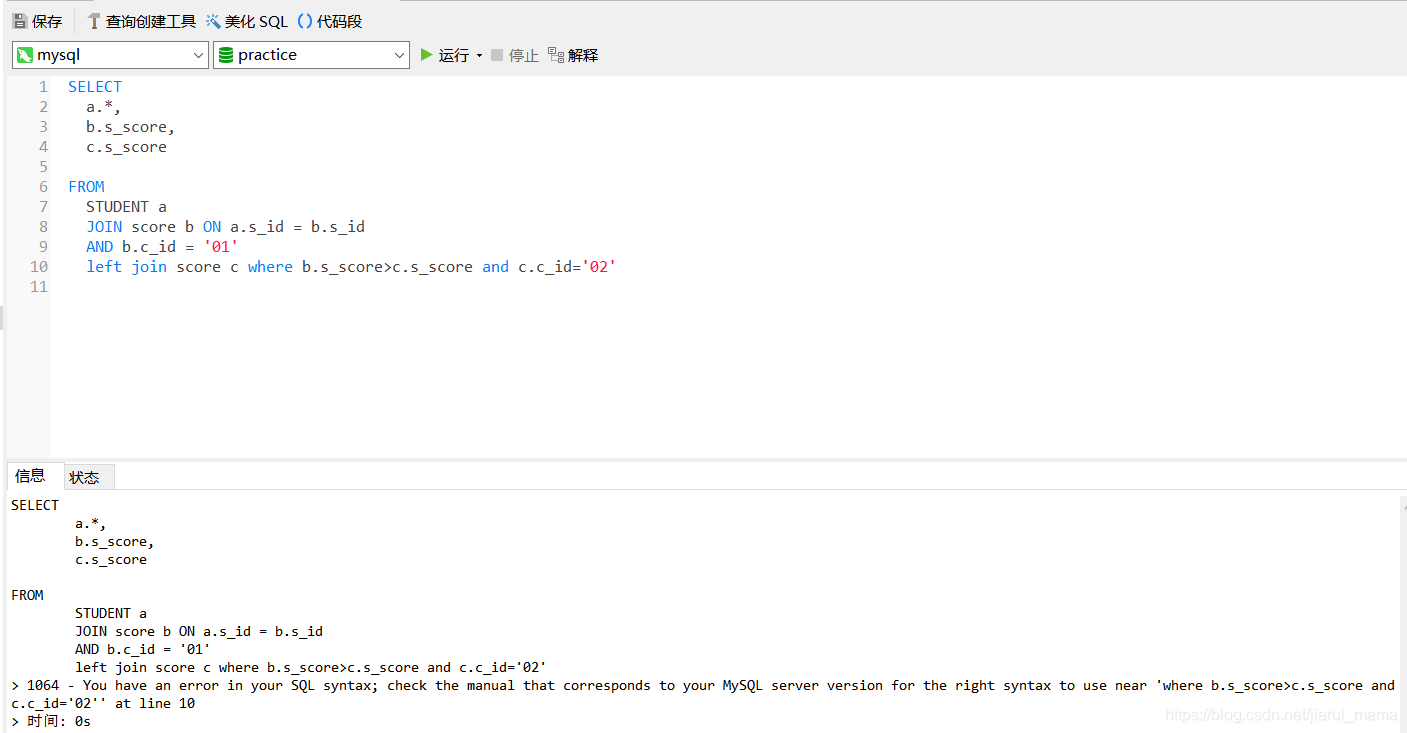
Task: Click line number 11 in the gutter
Action: tap(39, 287)
